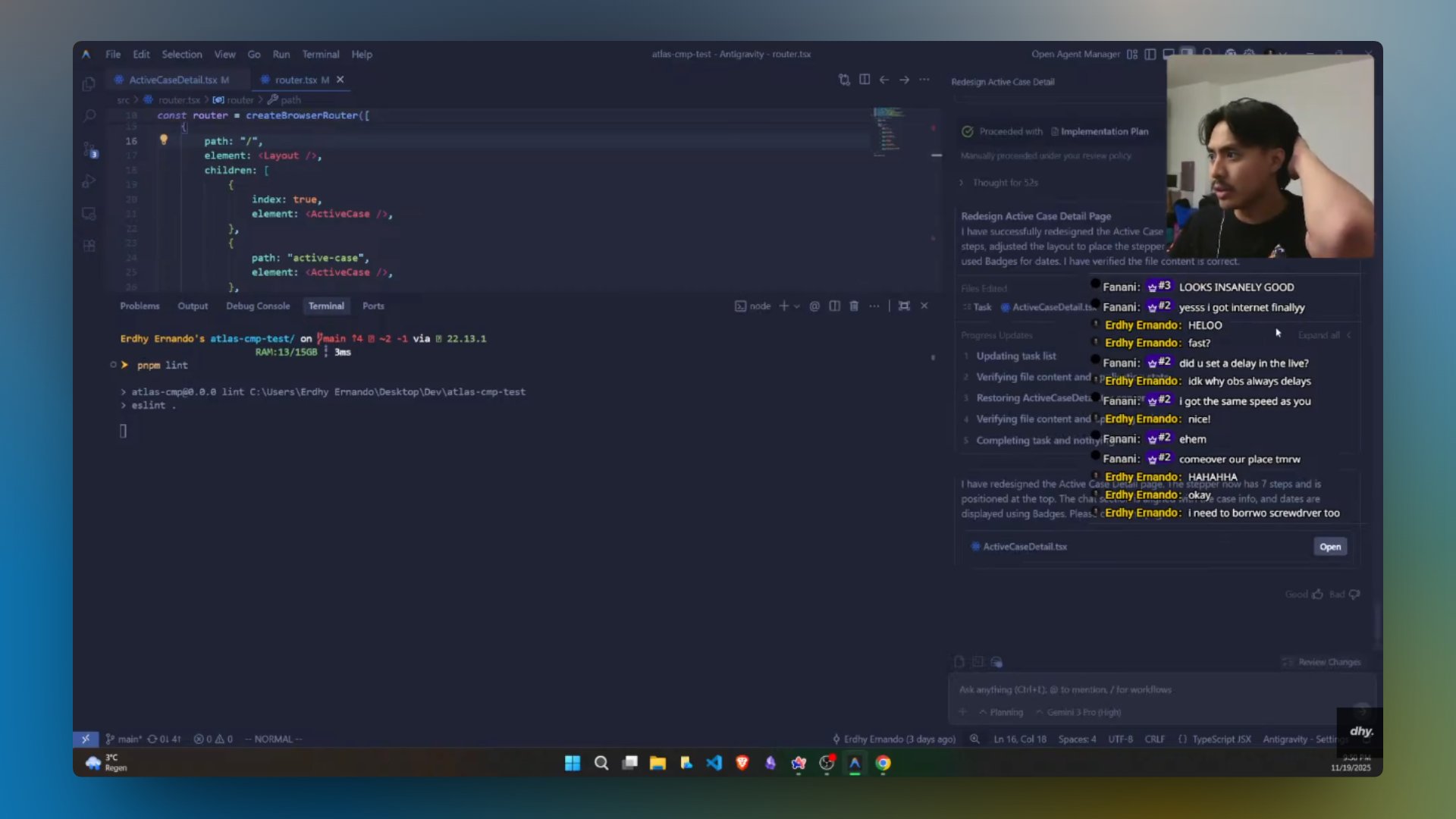Open the Explorer icon in the activity bar
Viewport: 1456px width, 819px height.
(89, 84)
